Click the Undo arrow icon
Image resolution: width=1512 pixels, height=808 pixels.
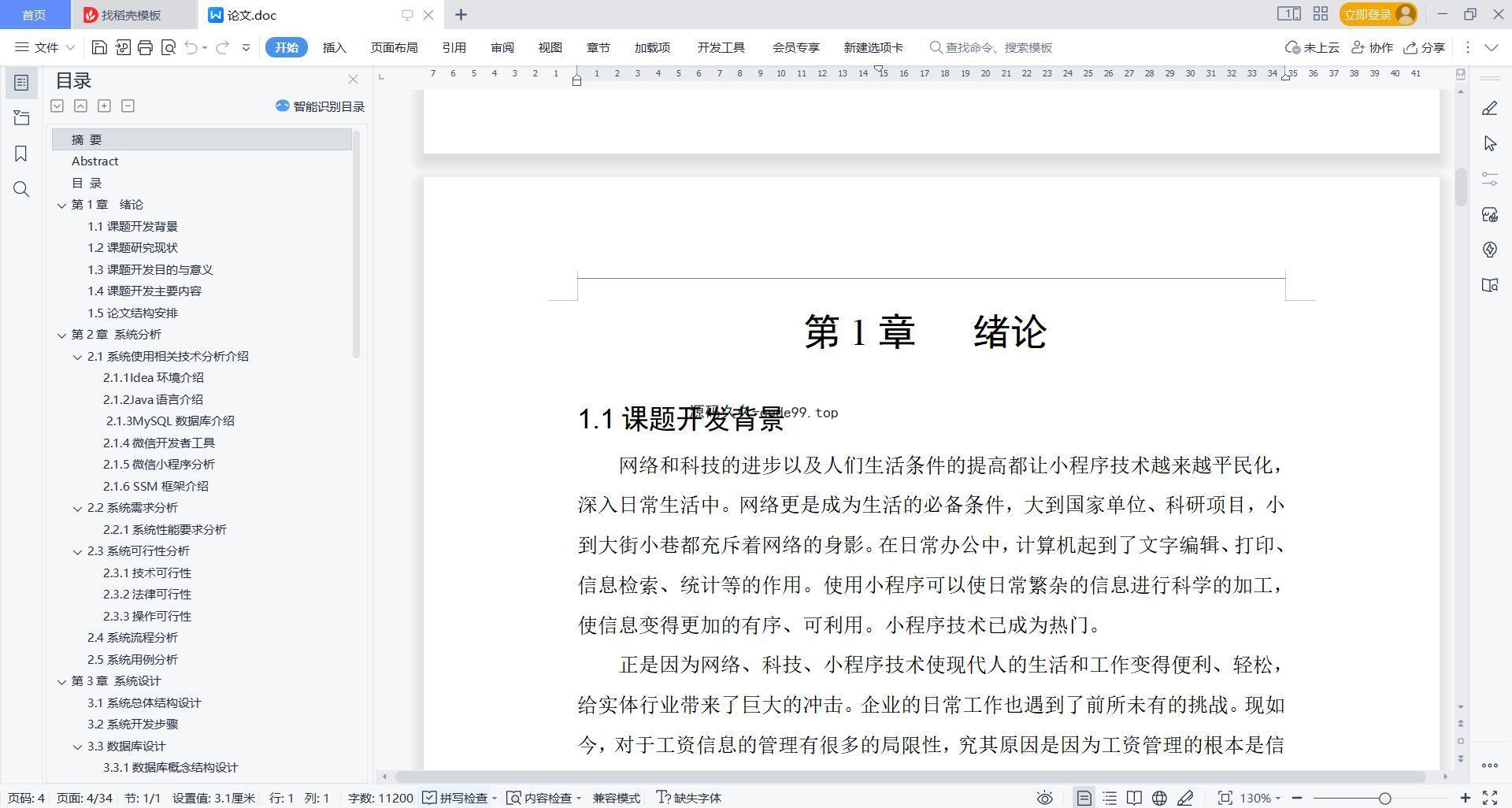(191, 47)
